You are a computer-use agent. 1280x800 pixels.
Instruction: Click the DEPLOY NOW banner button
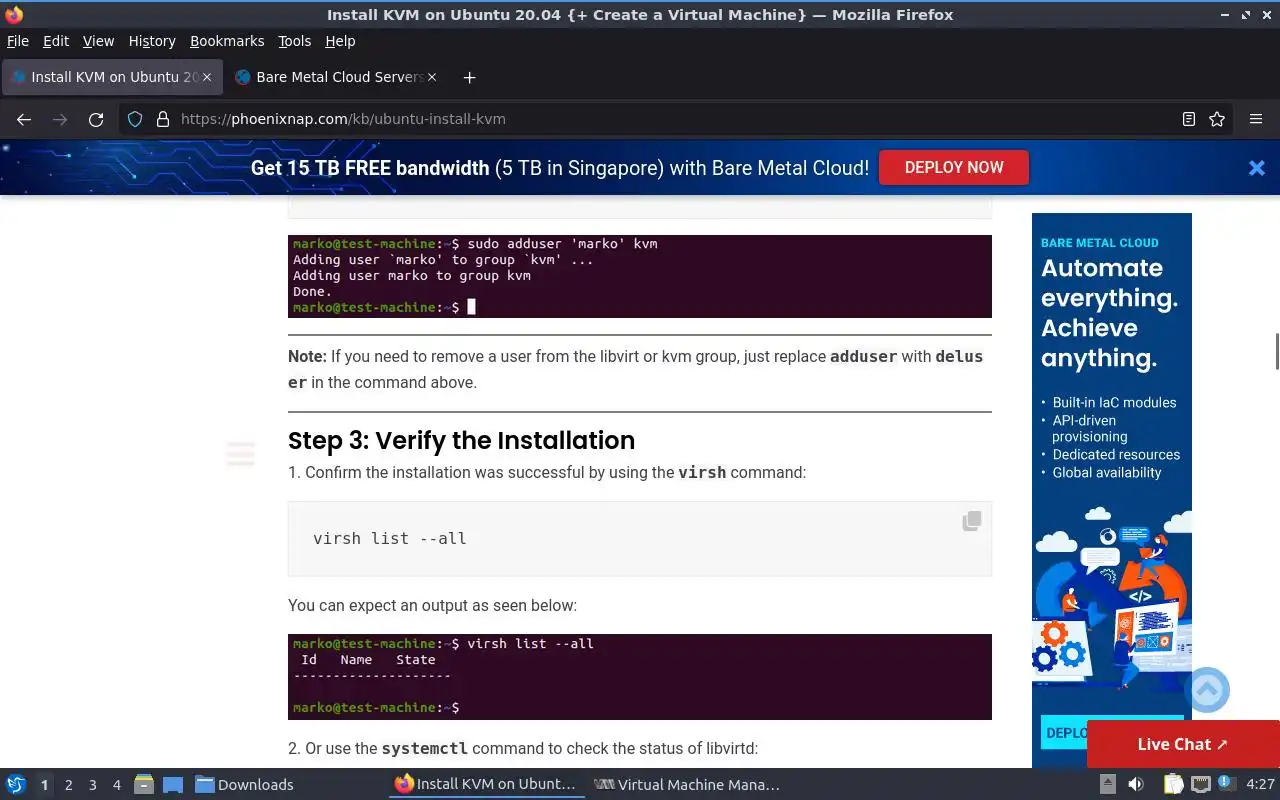(954, 167)
